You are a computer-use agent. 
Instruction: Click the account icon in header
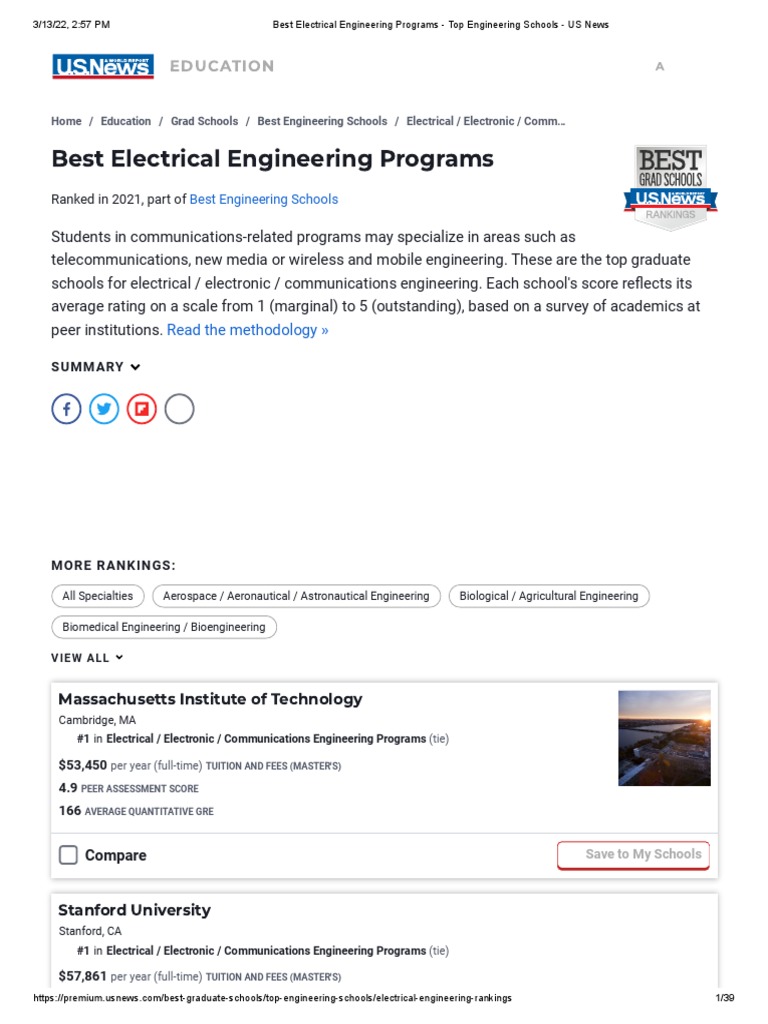pyautogui.click(x=659, y=67)
